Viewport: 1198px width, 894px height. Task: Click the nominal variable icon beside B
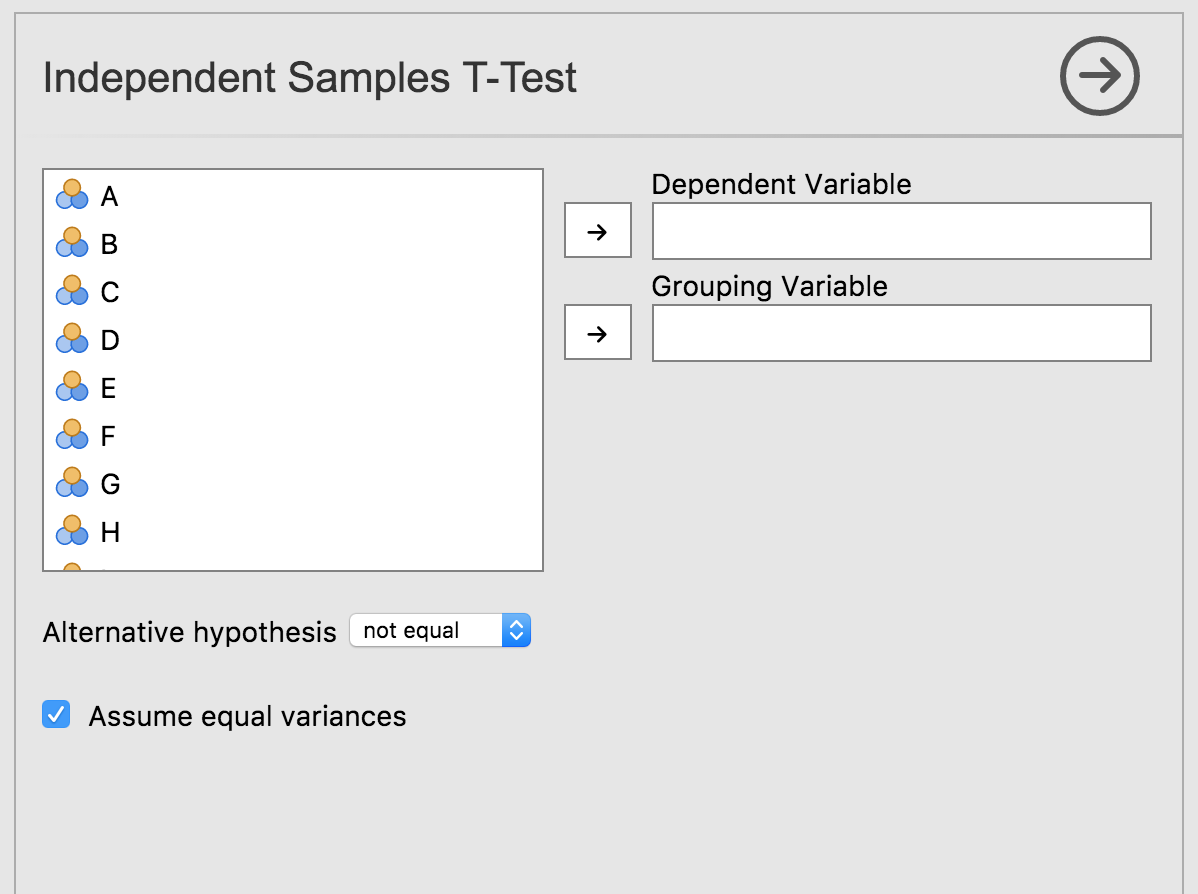pyautogui.click(x=72, y=243)
